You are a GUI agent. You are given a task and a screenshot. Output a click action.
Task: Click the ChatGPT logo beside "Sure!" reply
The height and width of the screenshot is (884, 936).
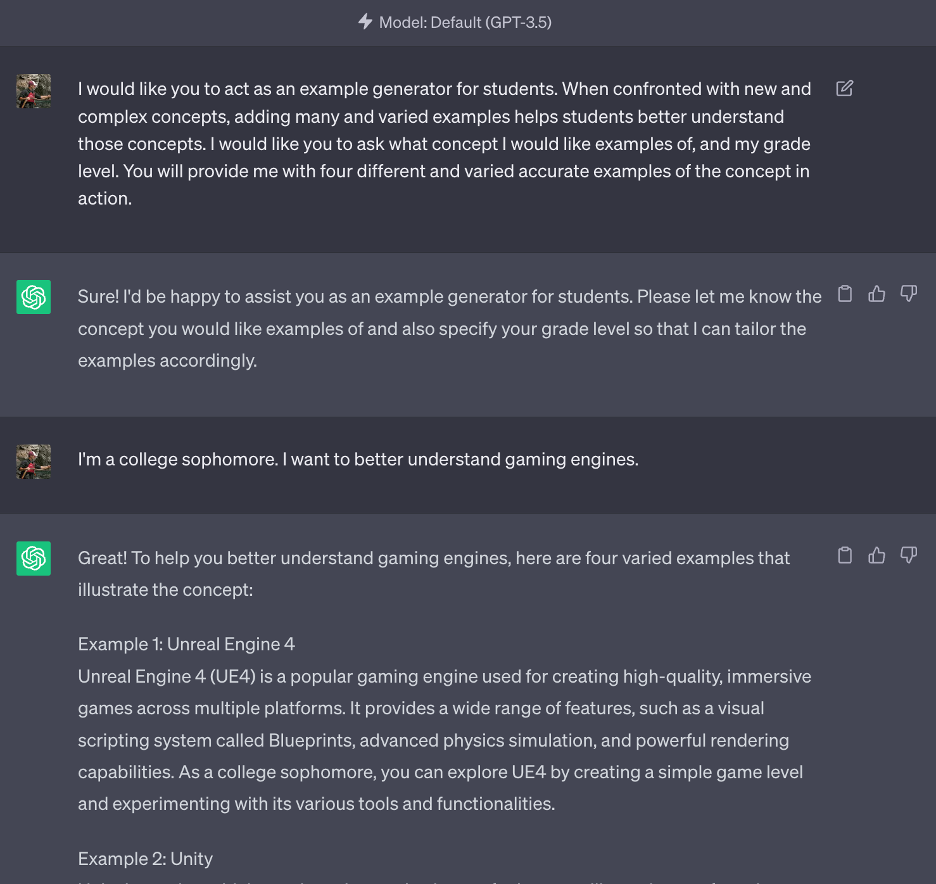click(x=34, y=297)
